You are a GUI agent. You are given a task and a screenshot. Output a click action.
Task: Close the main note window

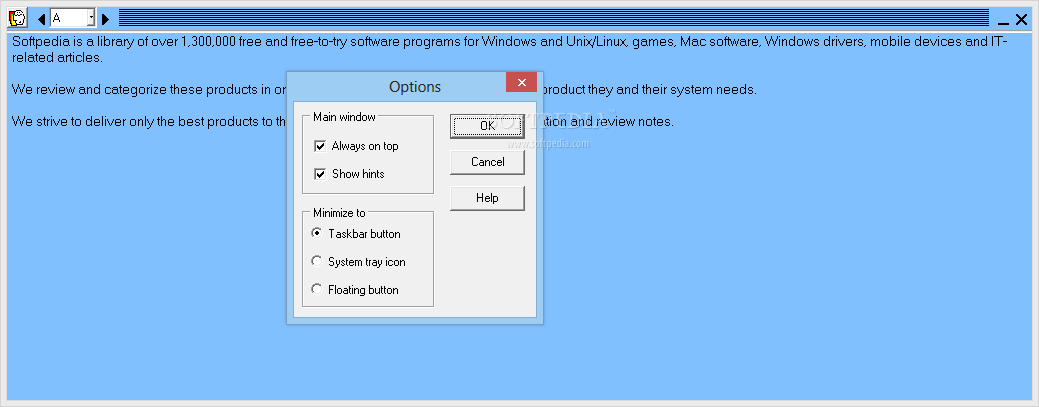(x=1022, y=19)
